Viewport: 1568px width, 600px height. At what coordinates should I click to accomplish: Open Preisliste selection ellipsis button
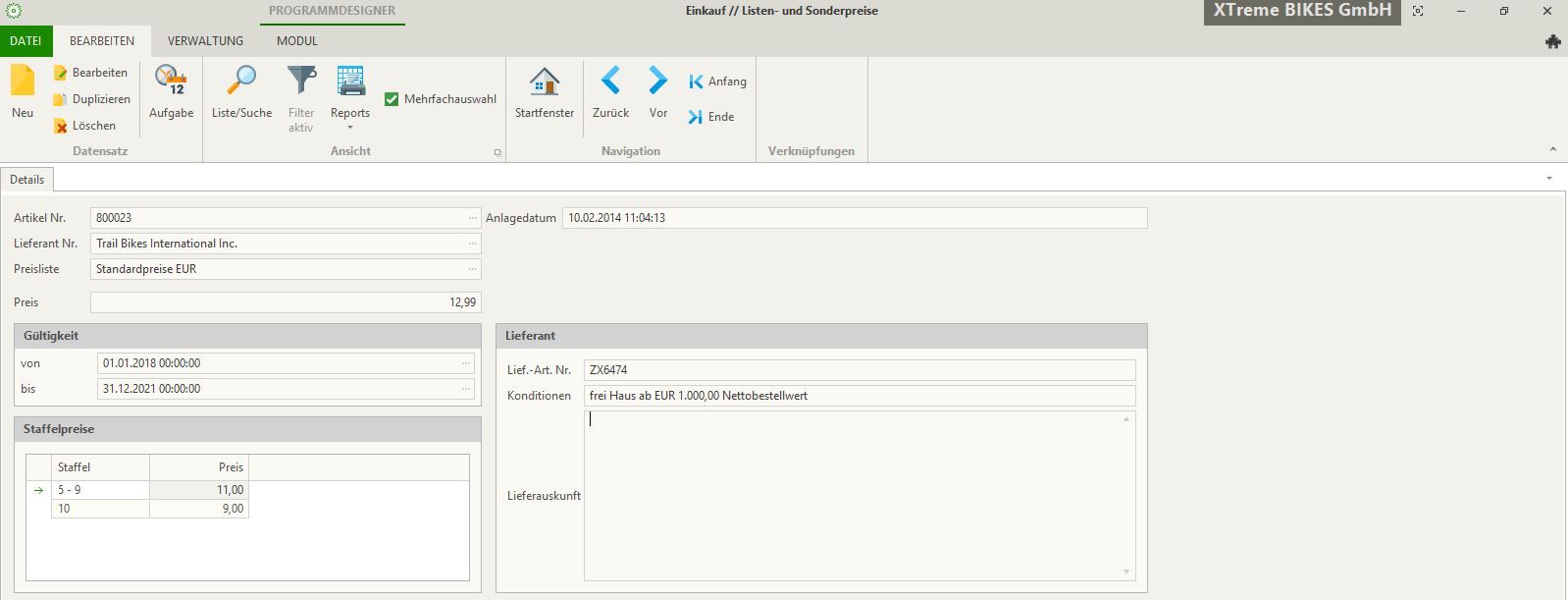point(473,269)
